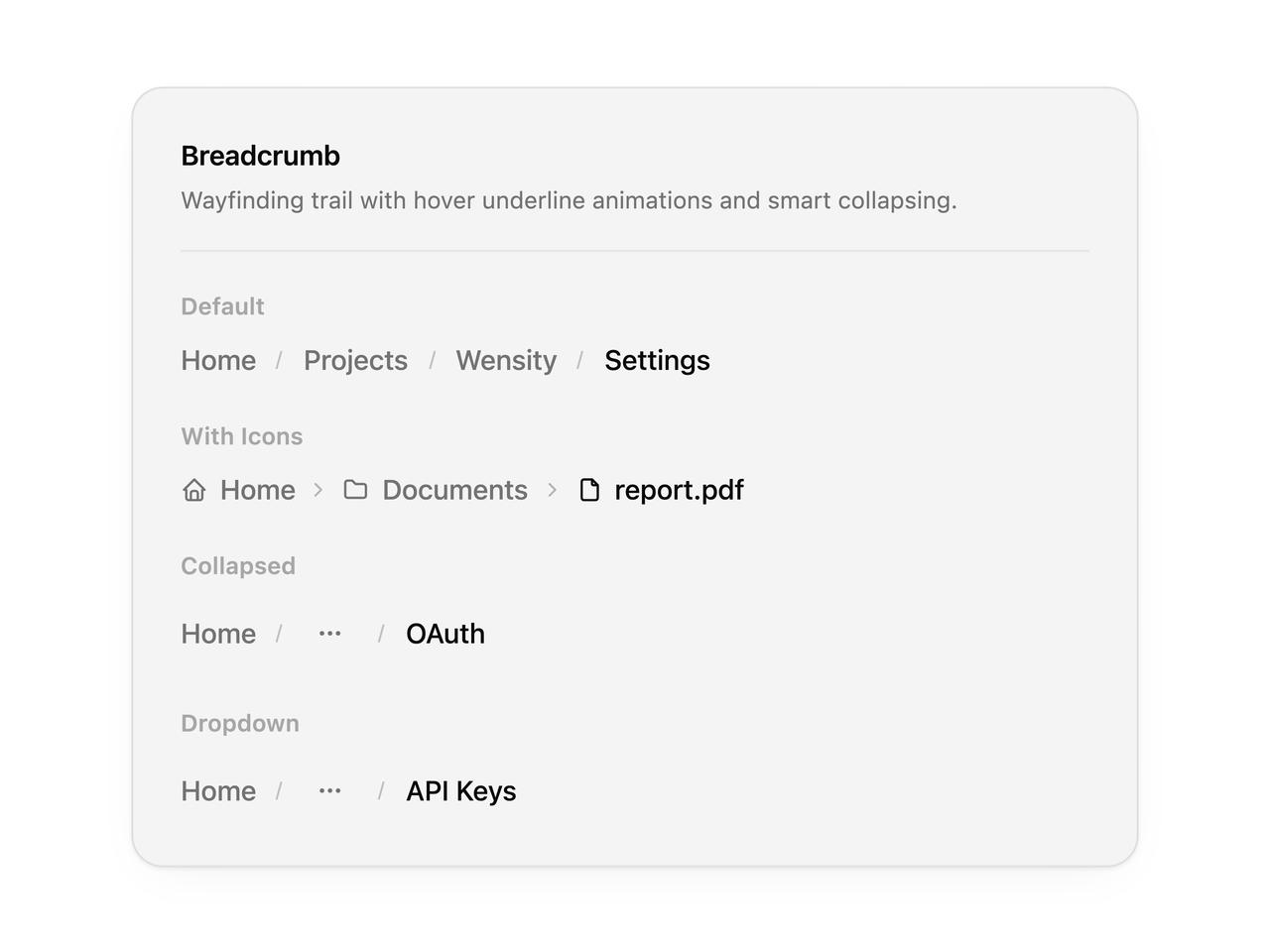Go to Home in the Collapsed breadcrumb

click(x=218, y=634)
